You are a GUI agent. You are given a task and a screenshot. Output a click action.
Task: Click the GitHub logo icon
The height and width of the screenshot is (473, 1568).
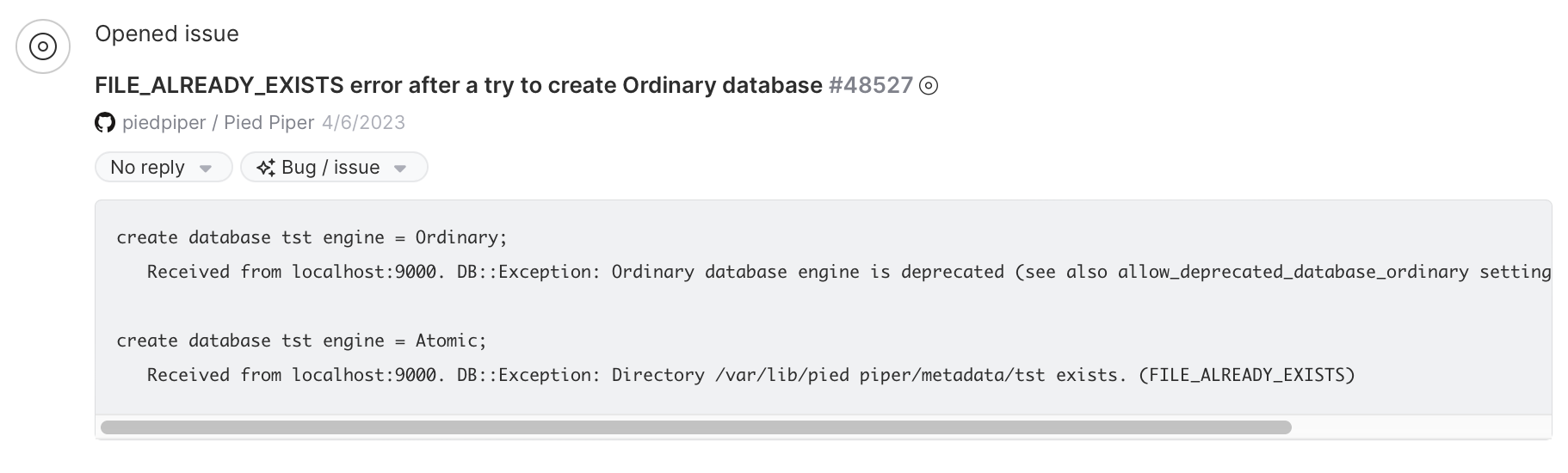point(105,123)
